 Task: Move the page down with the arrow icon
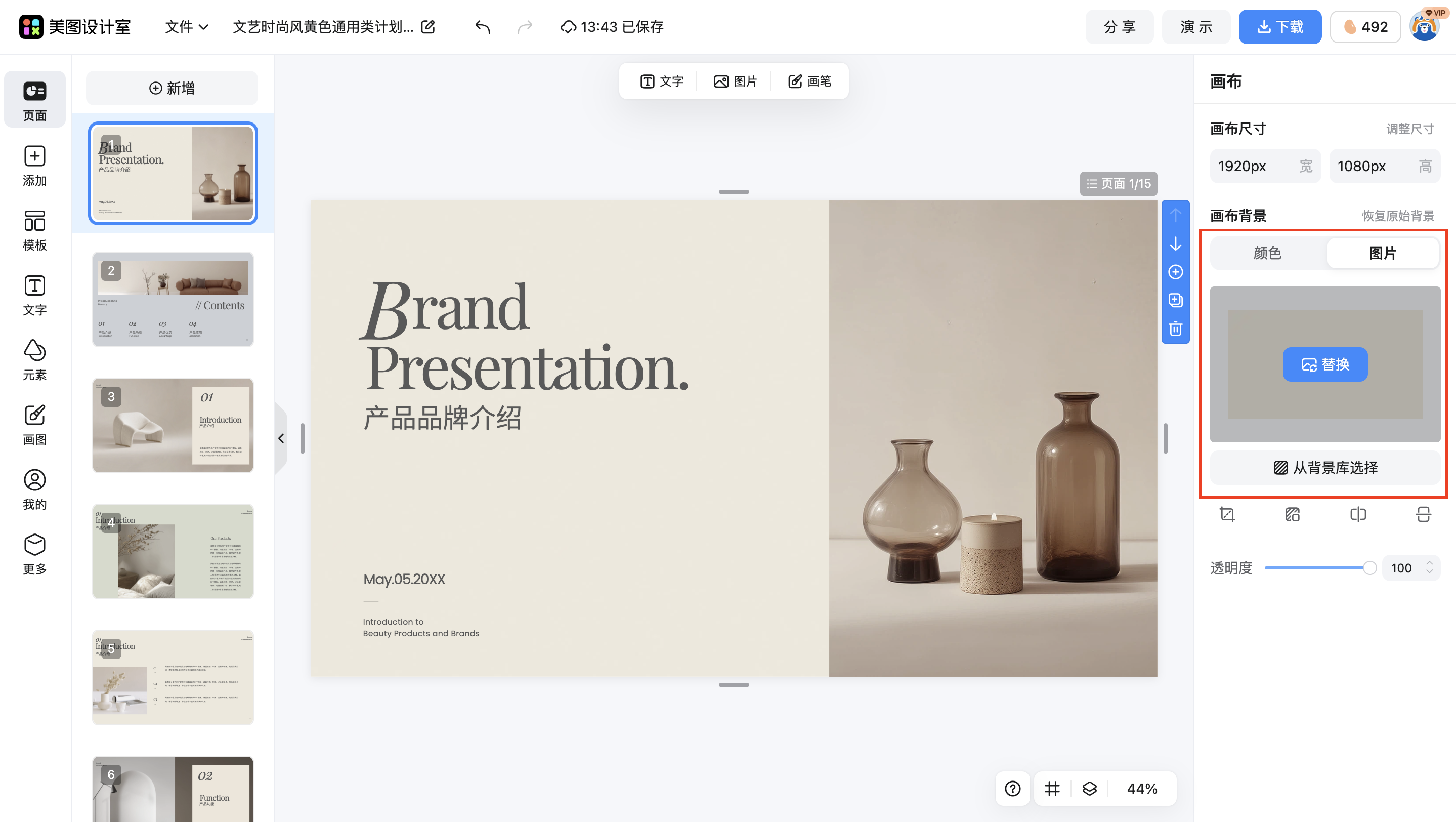click(1175, 243)
